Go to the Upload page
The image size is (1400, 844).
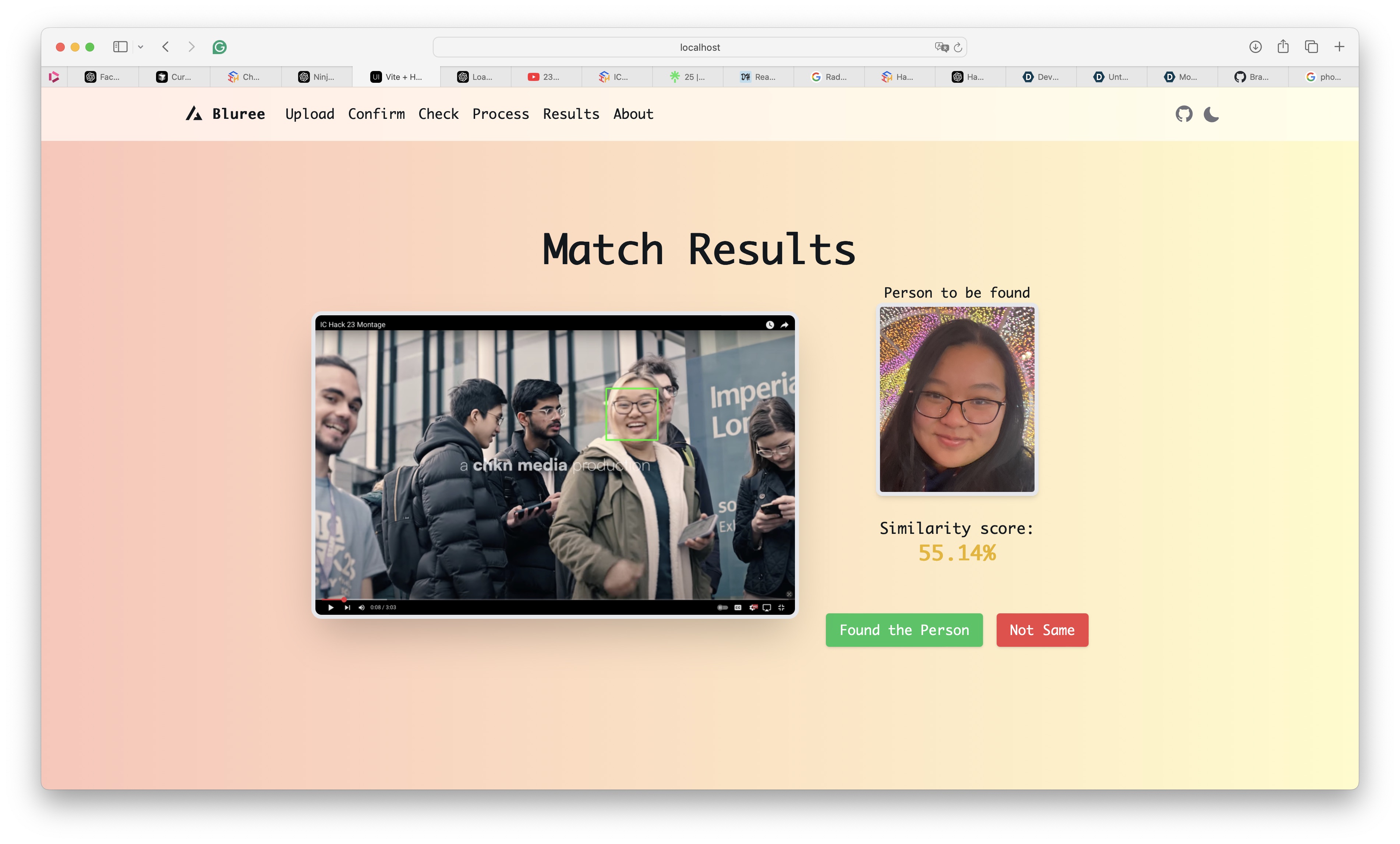click(310, 114)
